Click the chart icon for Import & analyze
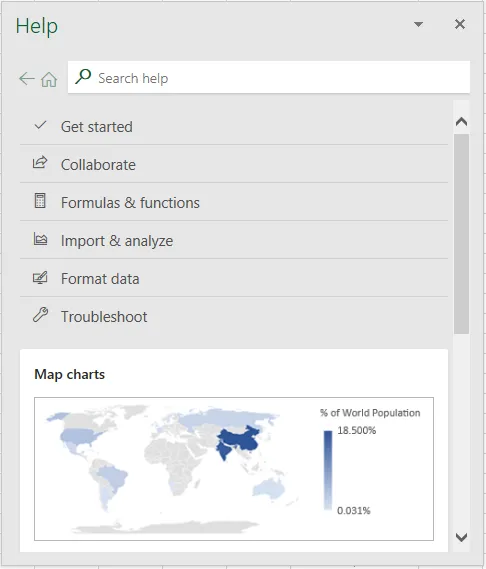This screenshot has width=486, height=569. coord(40,239)
